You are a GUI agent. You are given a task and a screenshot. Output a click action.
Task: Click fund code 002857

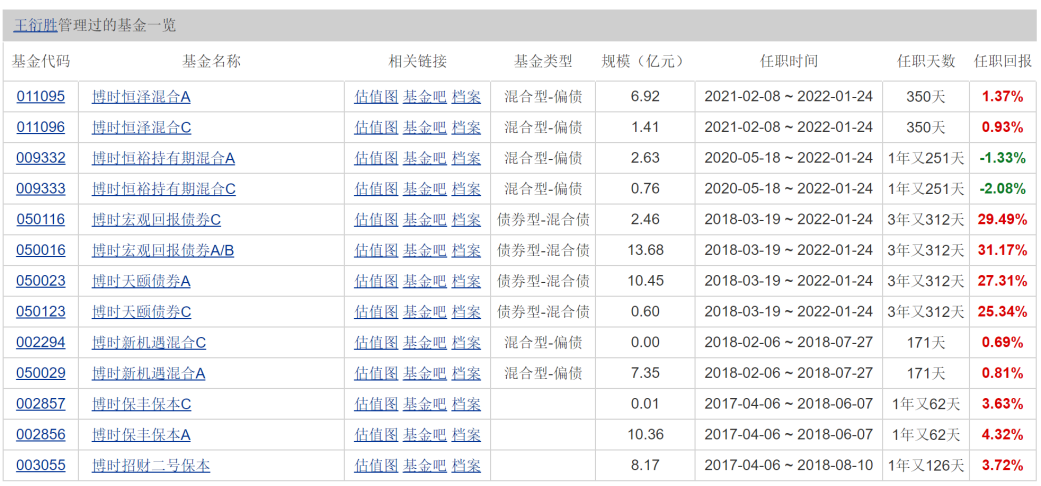tap(41, 404)
